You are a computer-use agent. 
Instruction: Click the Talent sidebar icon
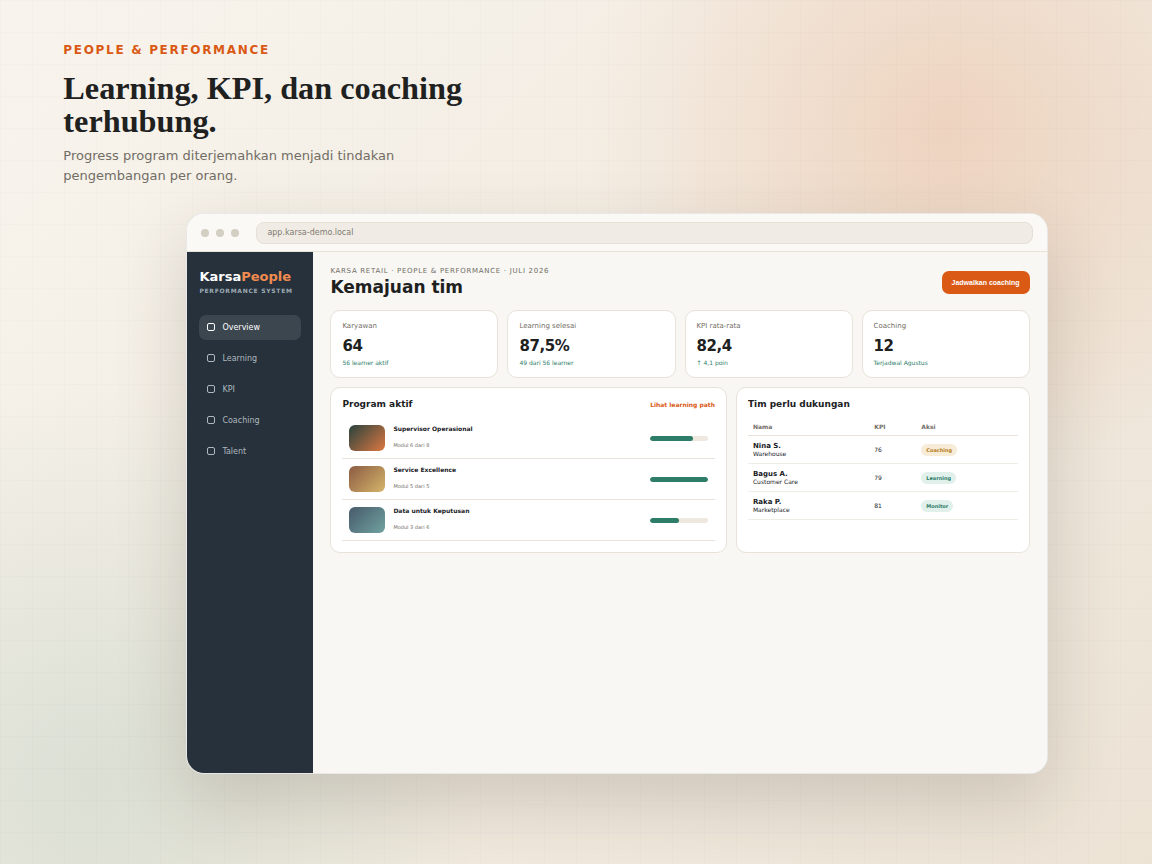[x=211, y=450]
